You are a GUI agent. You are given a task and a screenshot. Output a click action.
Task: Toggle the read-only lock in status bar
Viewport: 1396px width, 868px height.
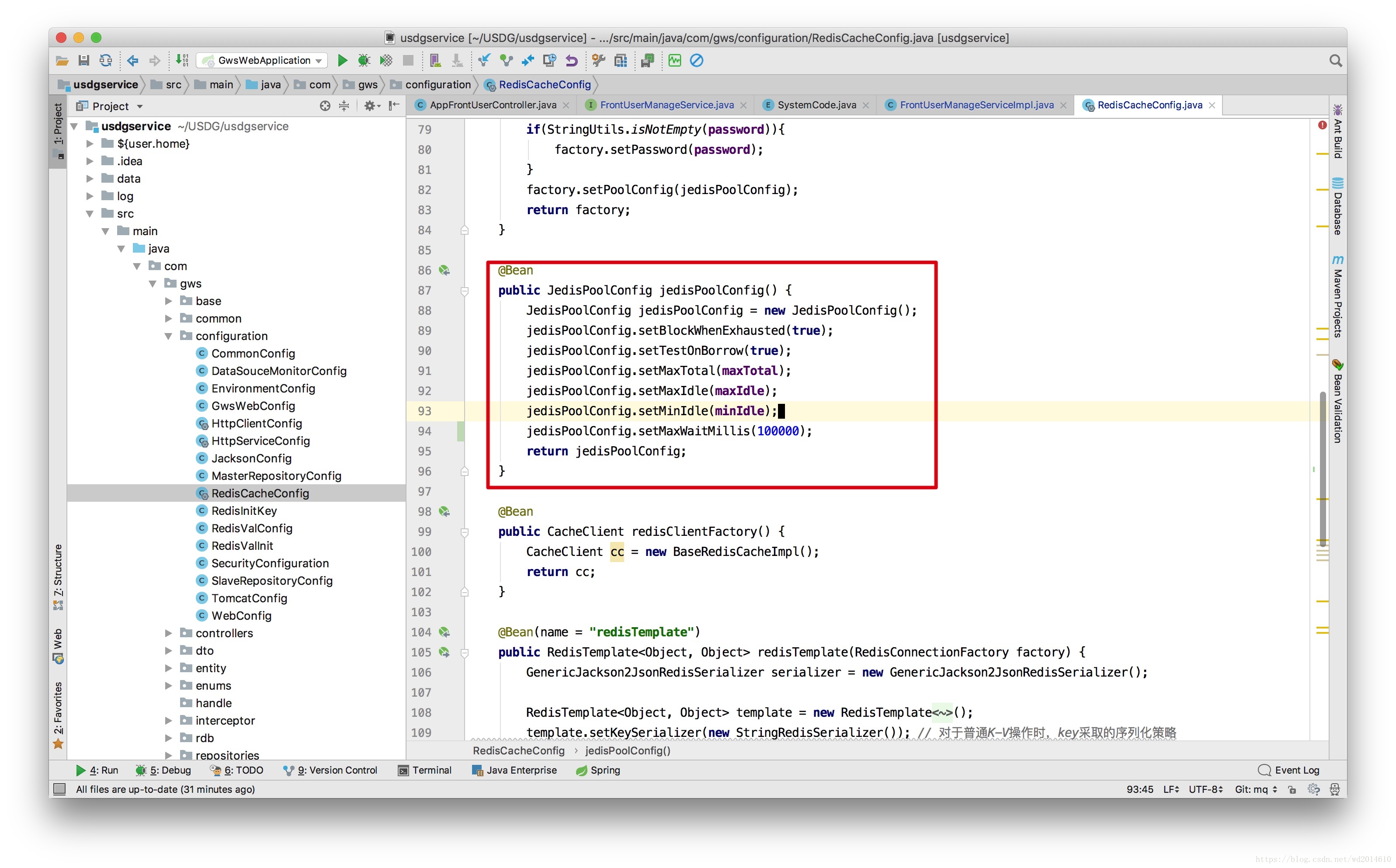[1292, 789]
